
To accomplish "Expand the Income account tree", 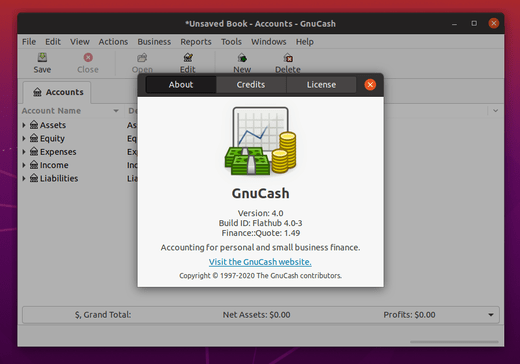I will point(24,165).
